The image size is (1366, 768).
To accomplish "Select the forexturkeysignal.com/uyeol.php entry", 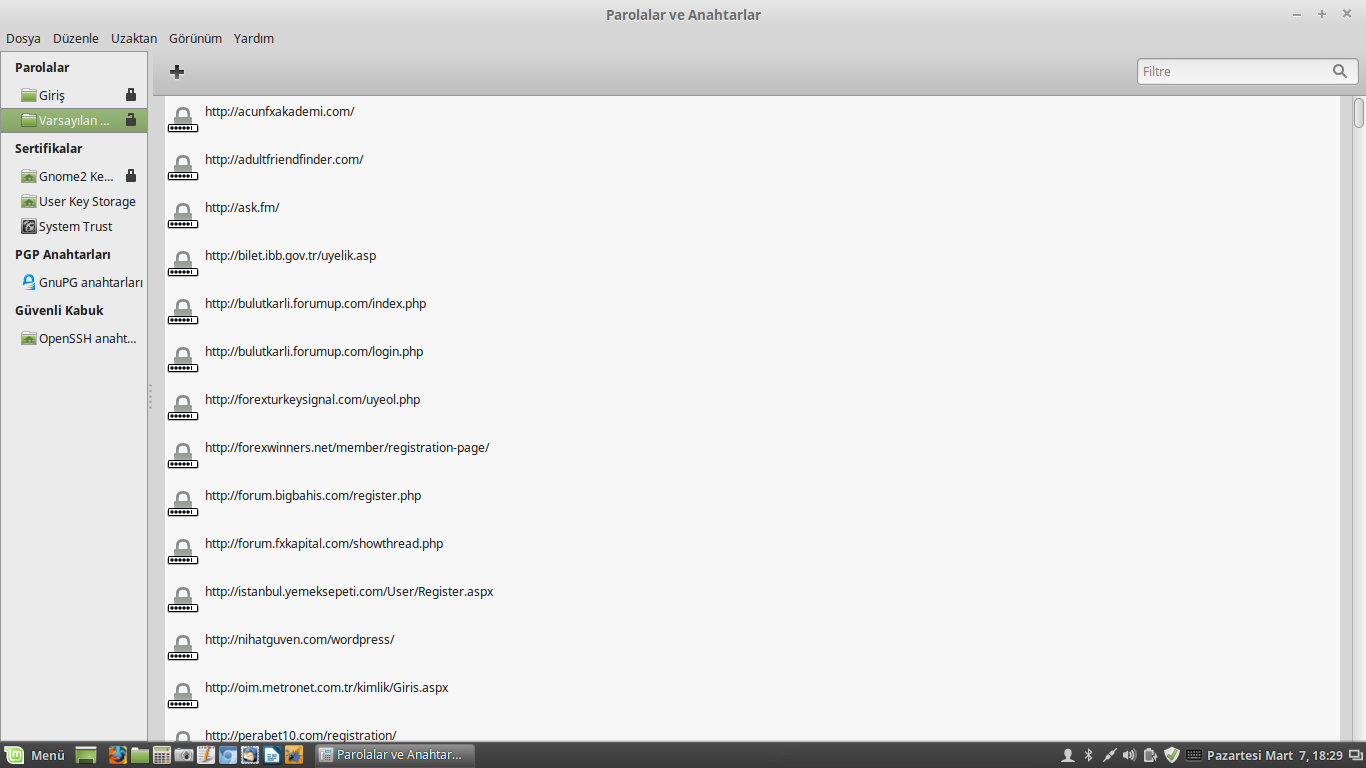I will click(752, 408).
